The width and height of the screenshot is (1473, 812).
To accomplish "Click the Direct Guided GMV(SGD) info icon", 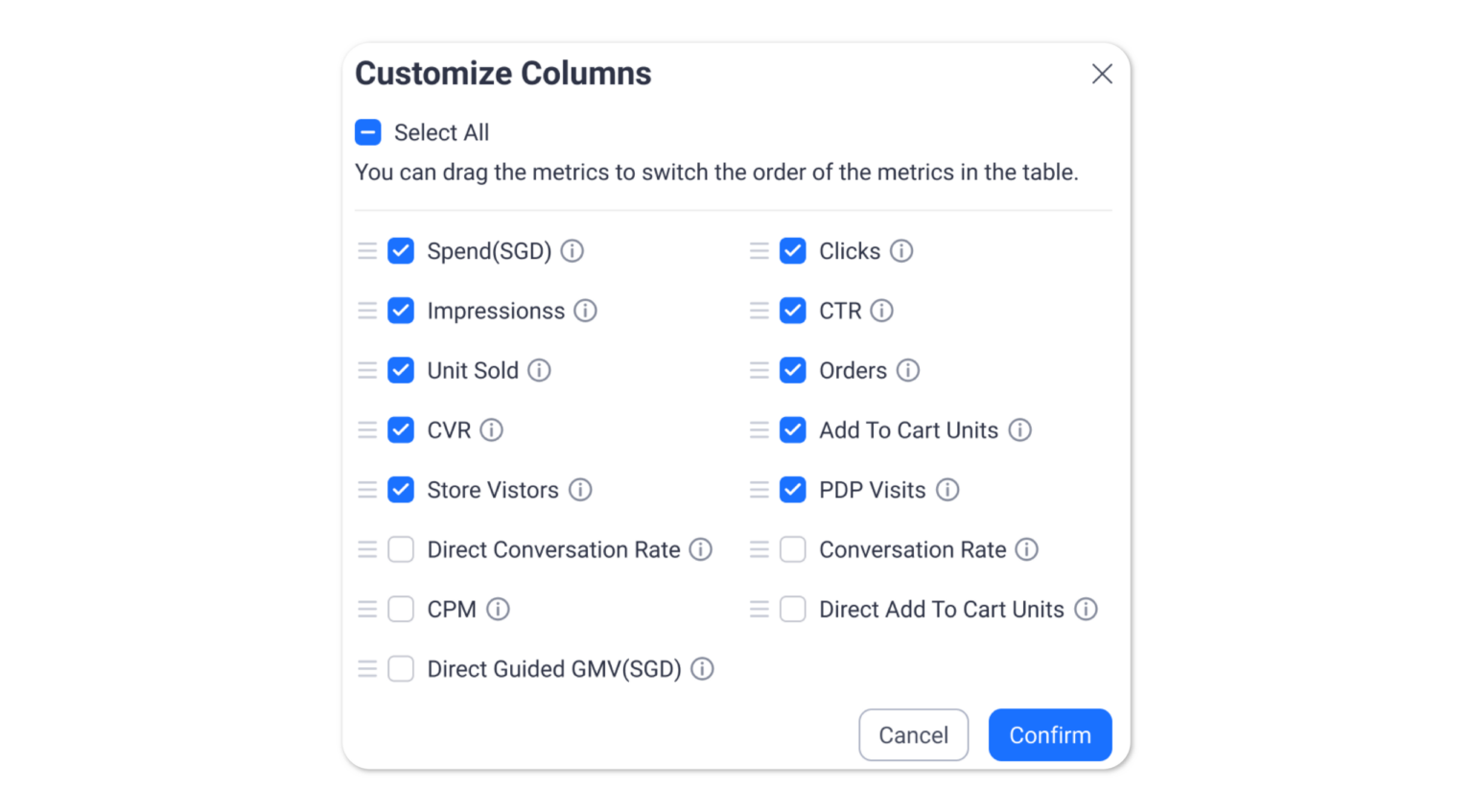I will point(702,669).
